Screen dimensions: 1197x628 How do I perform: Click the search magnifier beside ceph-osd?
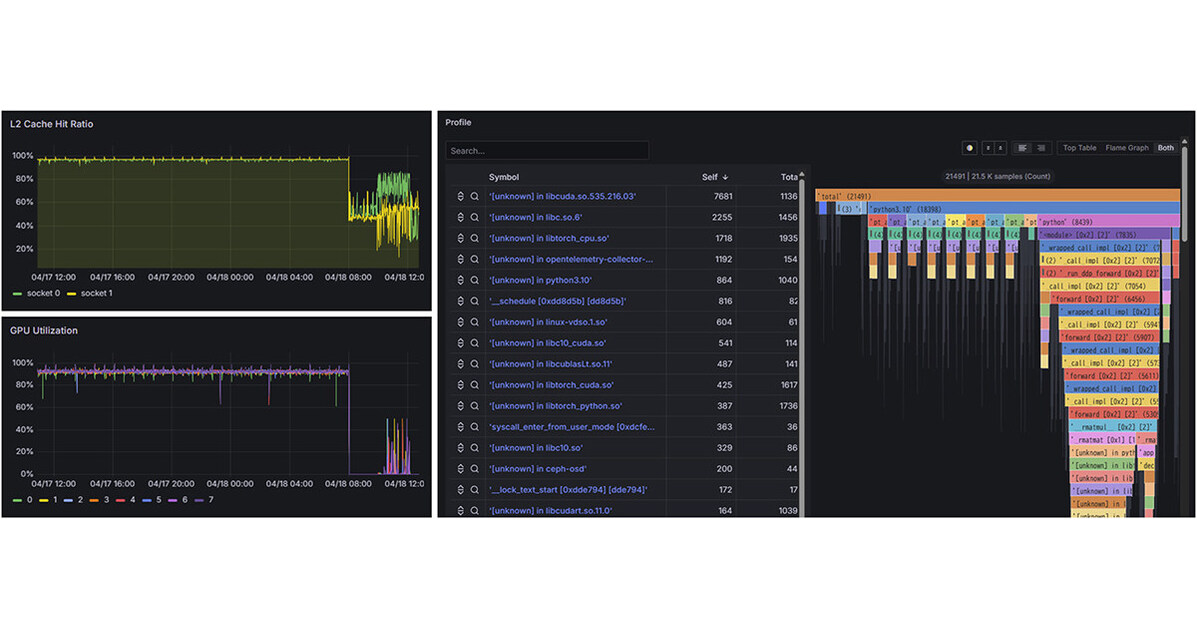click(473, 468)
